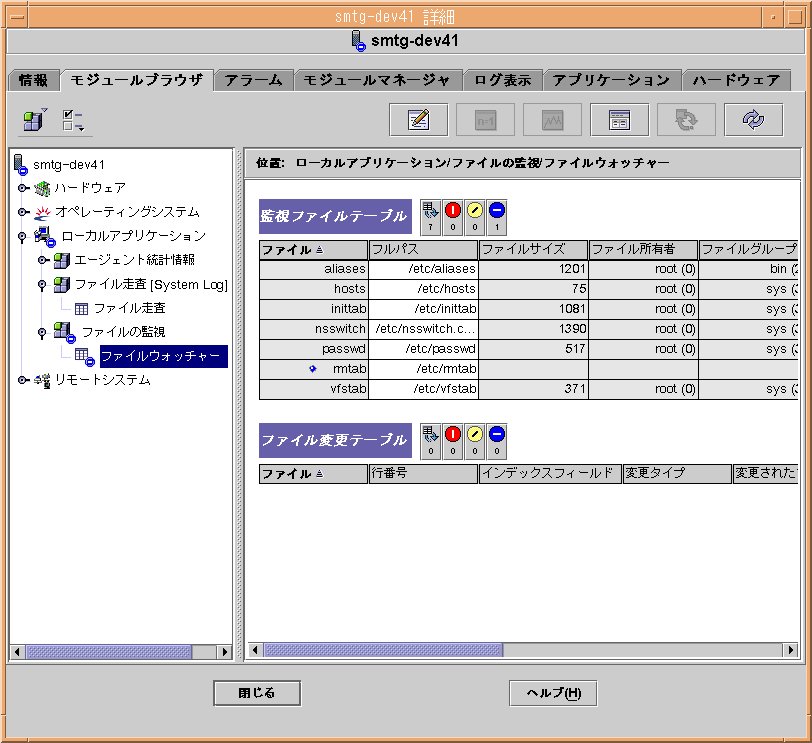
Task: Select the row data toolbar icon
Action: 486,119
